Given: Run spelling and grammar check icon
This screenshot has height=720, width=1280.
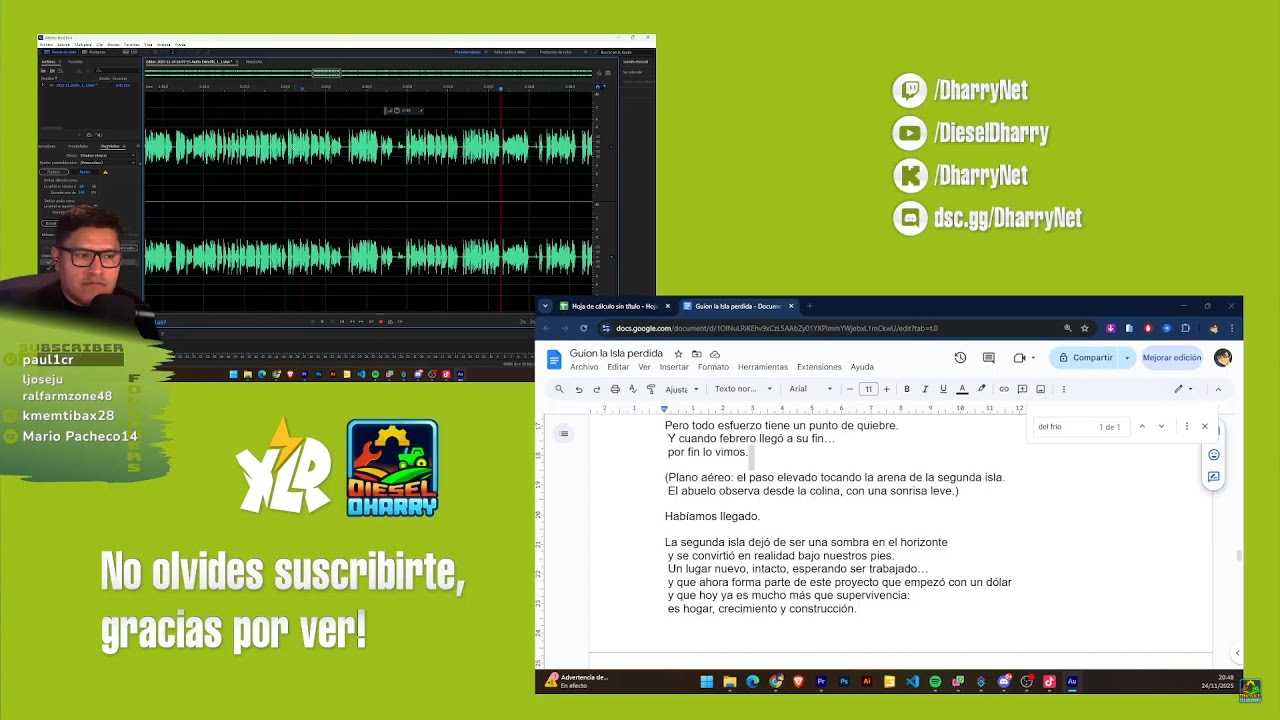Looking at the screenshot, I should point(632,389).
